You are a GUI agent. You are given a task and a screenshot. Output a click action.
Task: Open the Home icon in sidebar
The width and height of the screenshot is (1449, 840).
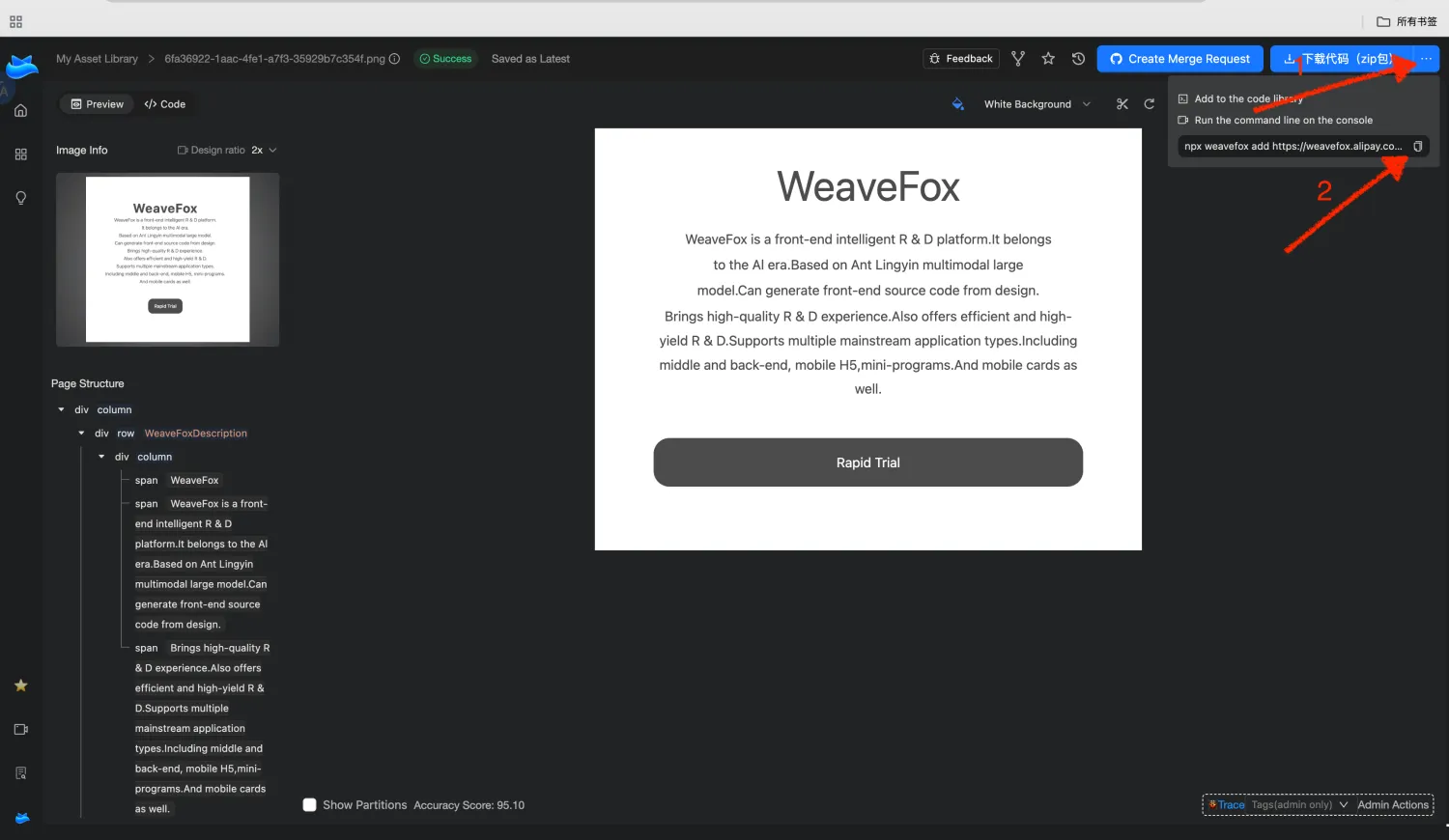20,110
